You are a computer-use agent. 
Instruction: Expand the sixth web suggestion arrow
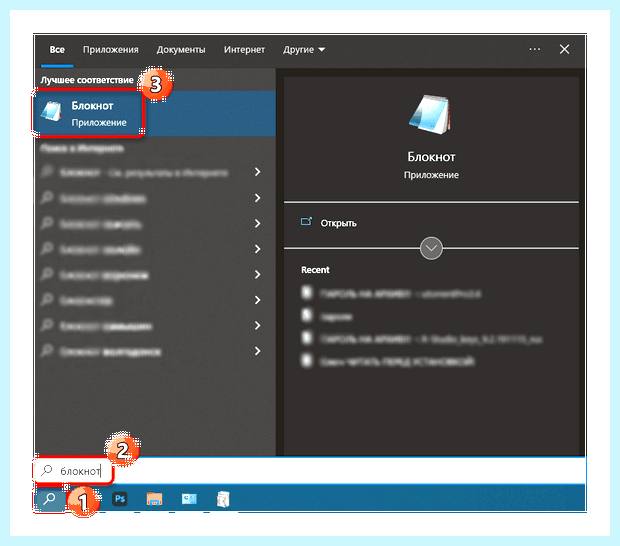tap(257, 300)
